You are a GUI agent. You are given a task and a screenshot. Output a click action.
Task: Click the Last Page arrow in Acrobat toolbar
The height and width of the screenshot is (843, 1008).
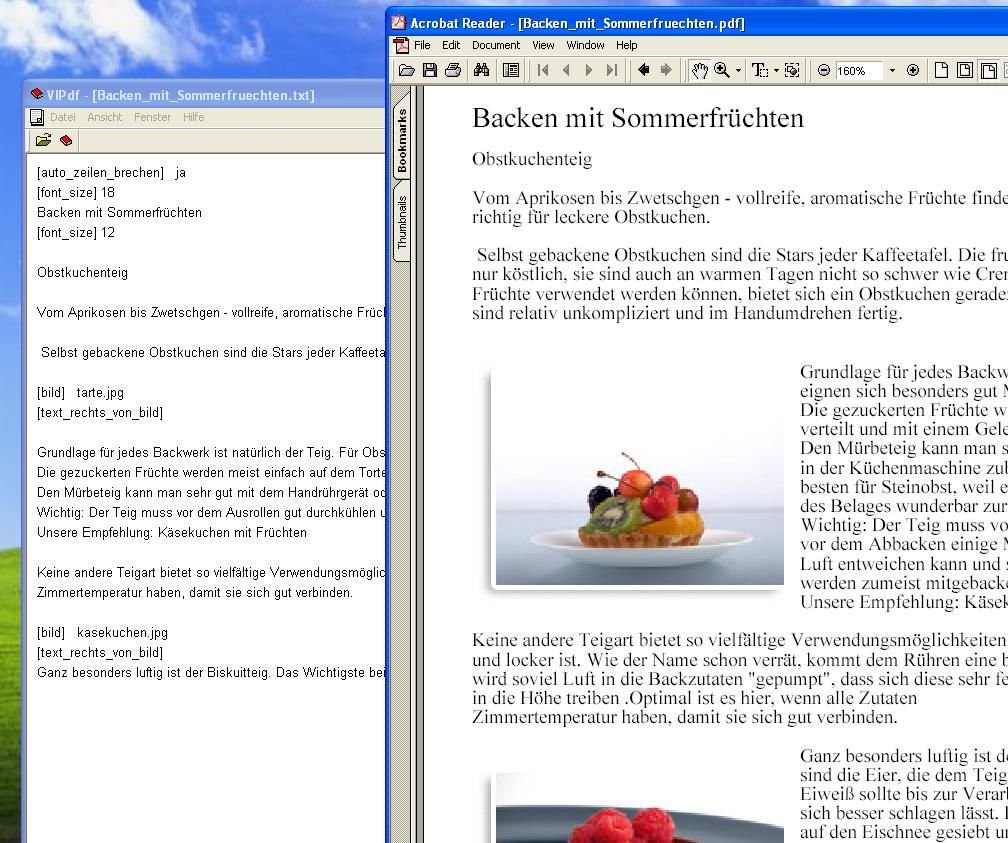612,70
